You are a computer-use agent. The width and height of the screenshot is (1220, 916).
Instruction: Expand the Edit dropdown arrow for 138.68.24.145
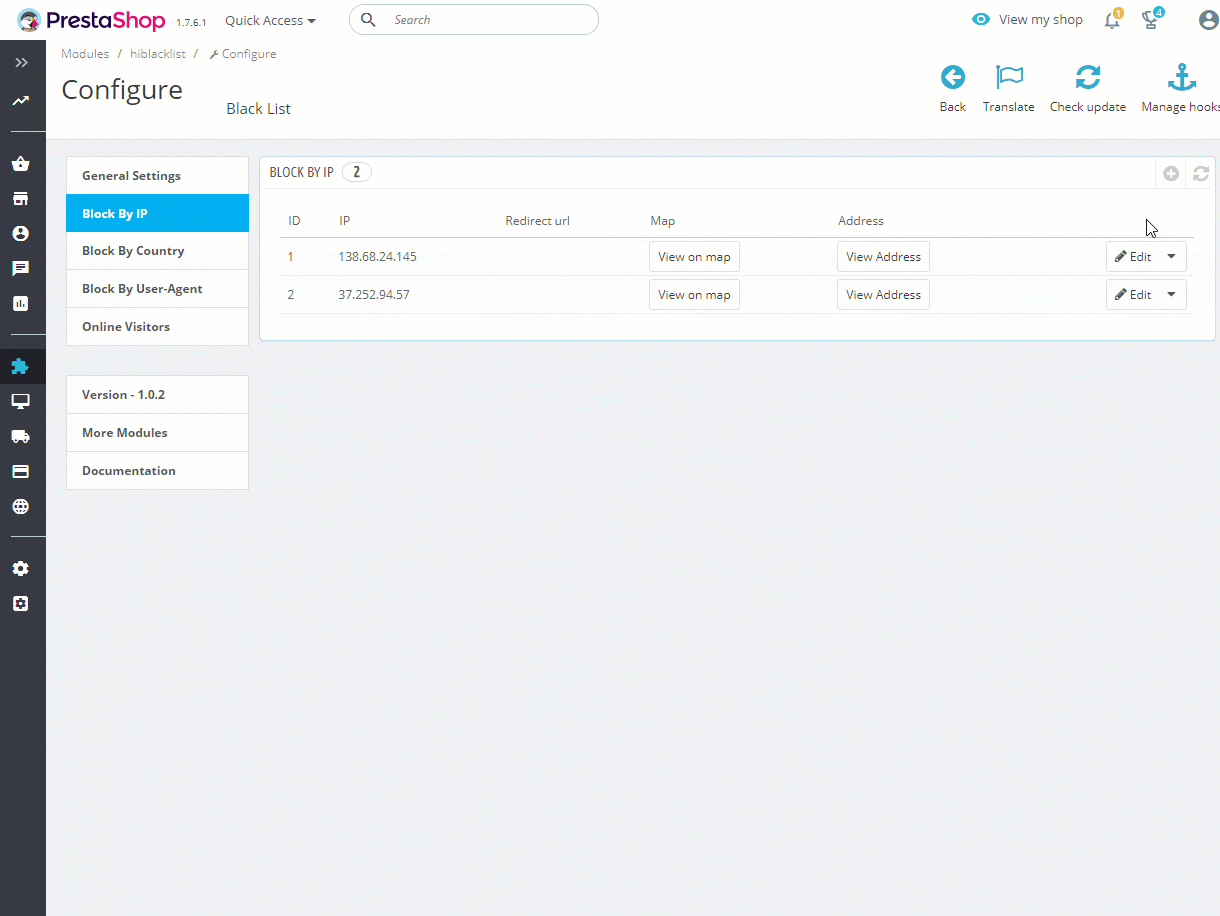1172,257
